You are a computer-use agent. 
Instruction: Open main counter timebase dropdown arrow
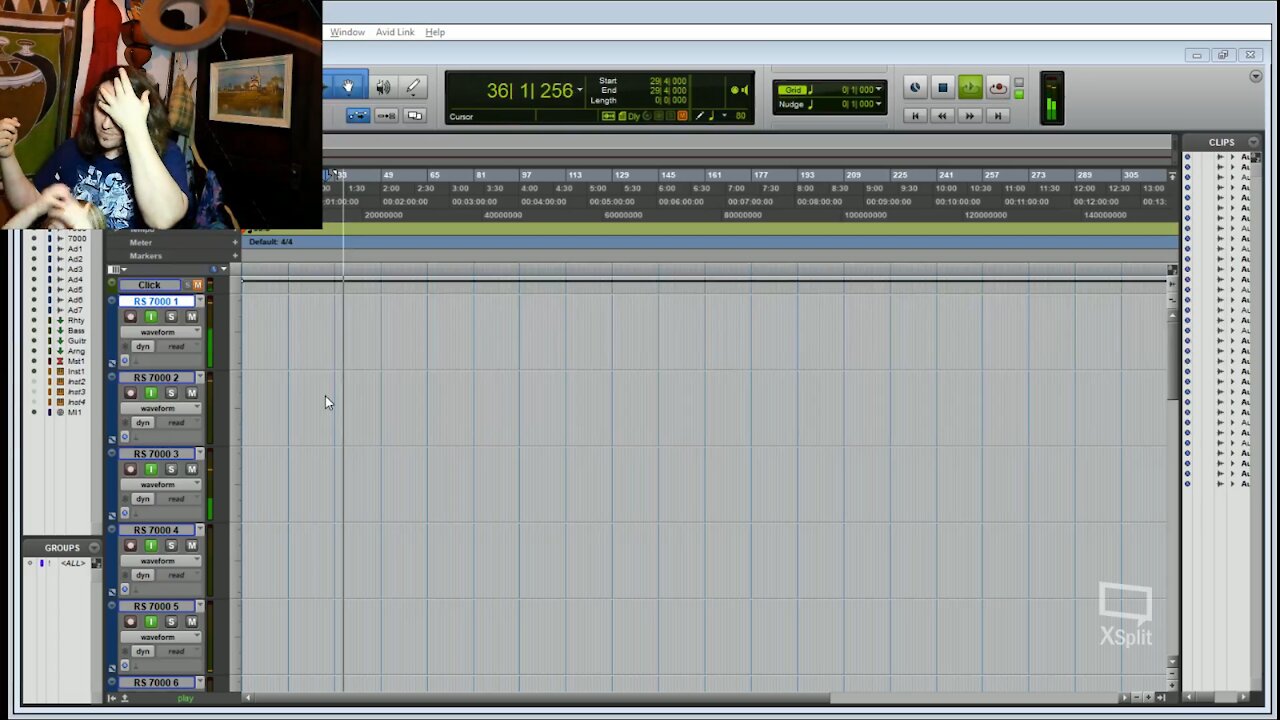click(x=580, y=91)
